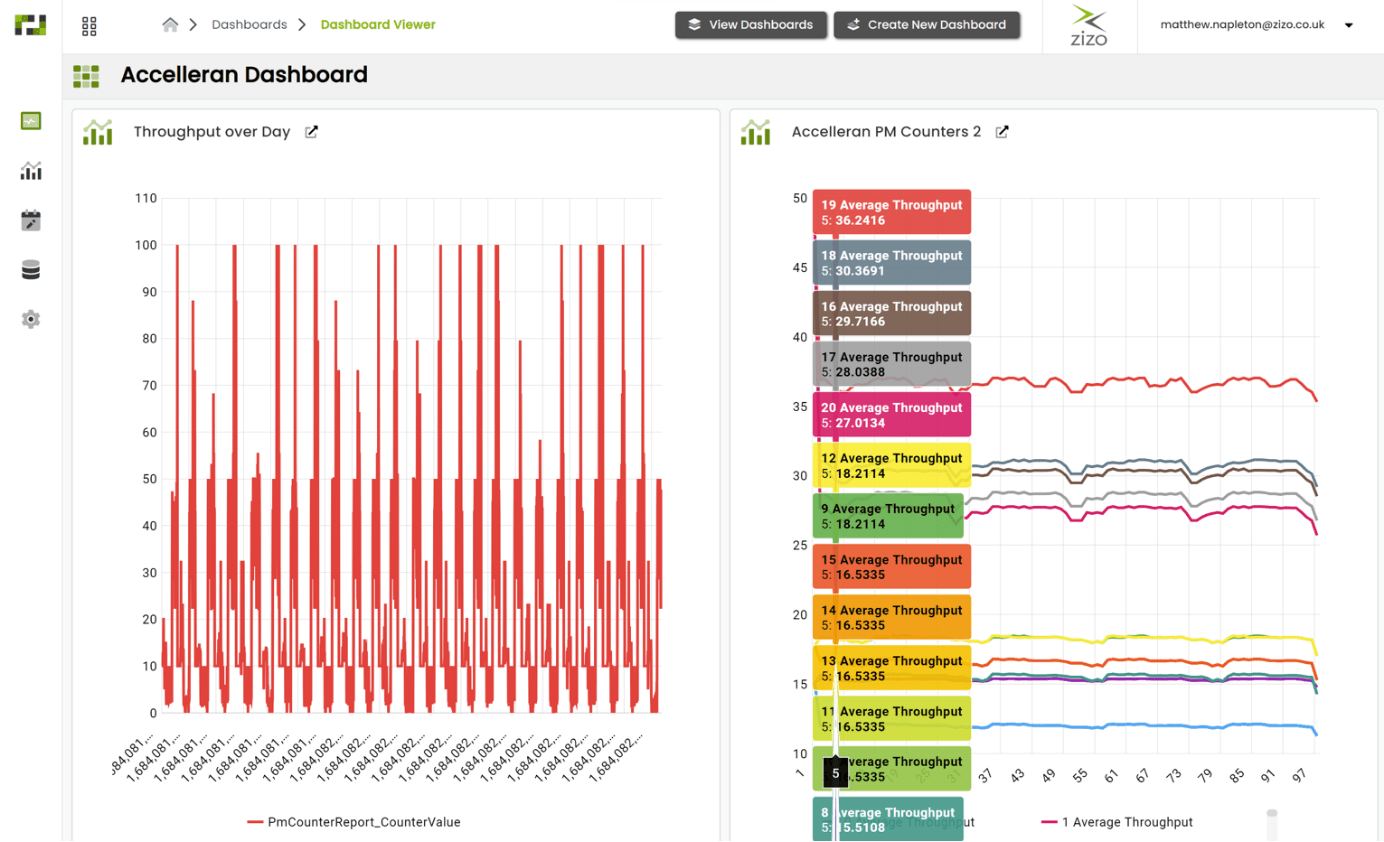Click the Throughput over Day title
Screen dimensions: 1384x842
coord(212,132)
